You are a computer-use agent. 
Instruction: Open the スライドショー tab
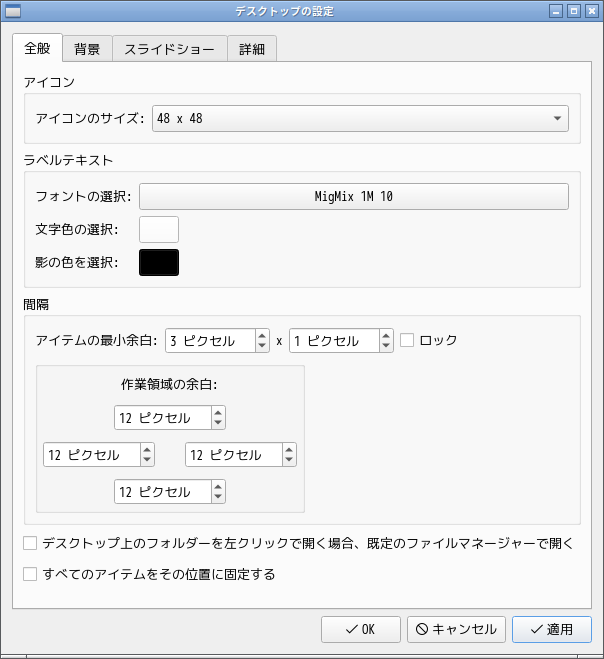tap(169, 49)
